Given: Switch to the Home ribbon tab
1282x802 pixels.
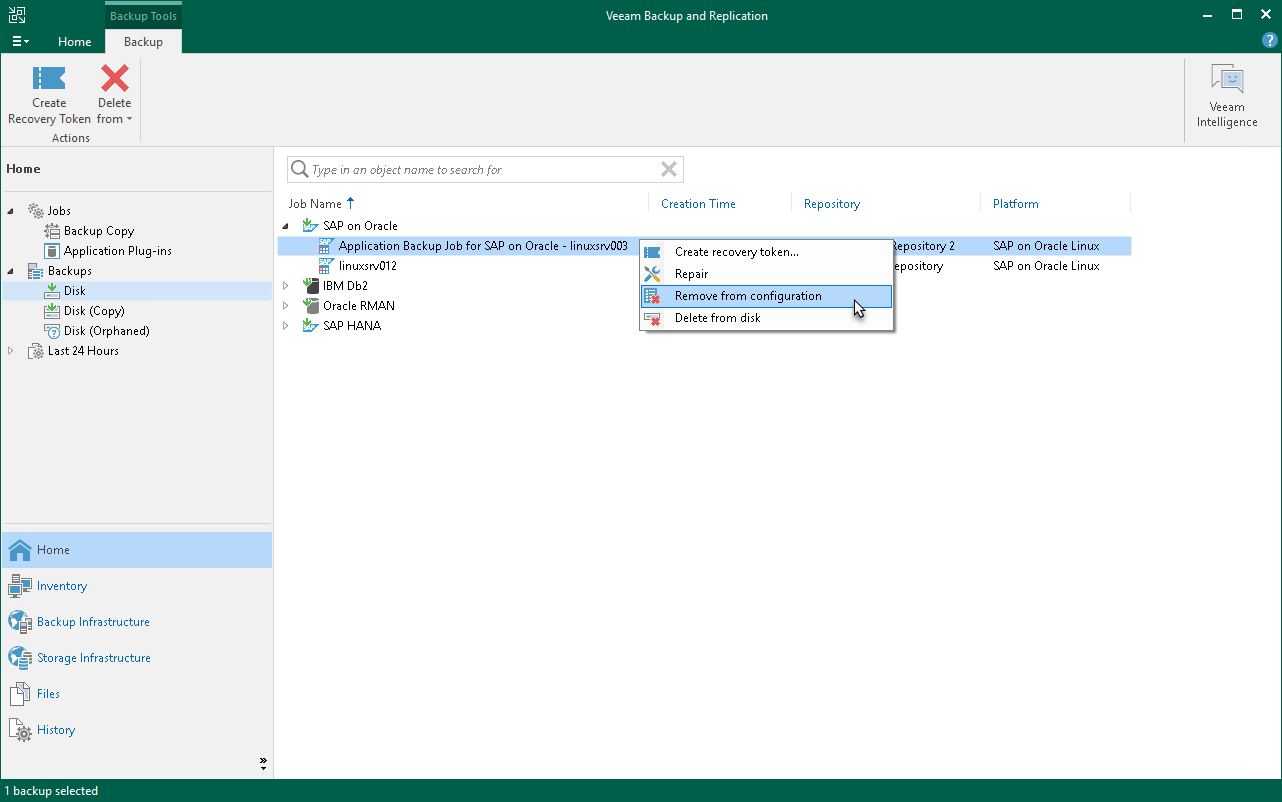Looking at the screenshot, I should pos(75,42).
